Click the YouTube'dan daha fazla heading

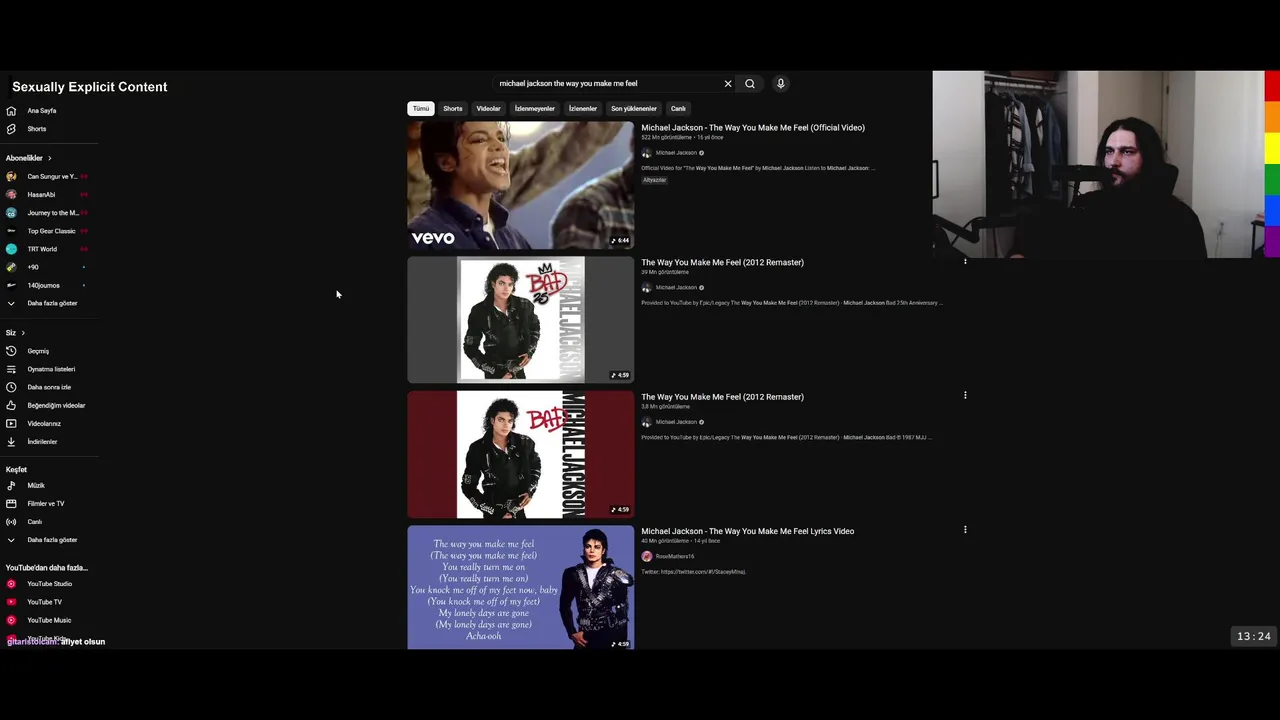[x=47, y=568]
